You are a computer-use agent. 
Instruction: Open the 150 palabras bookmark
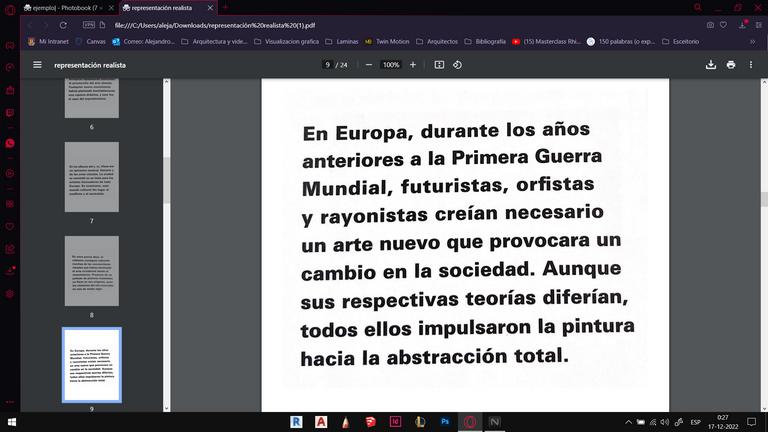(621, 42)
